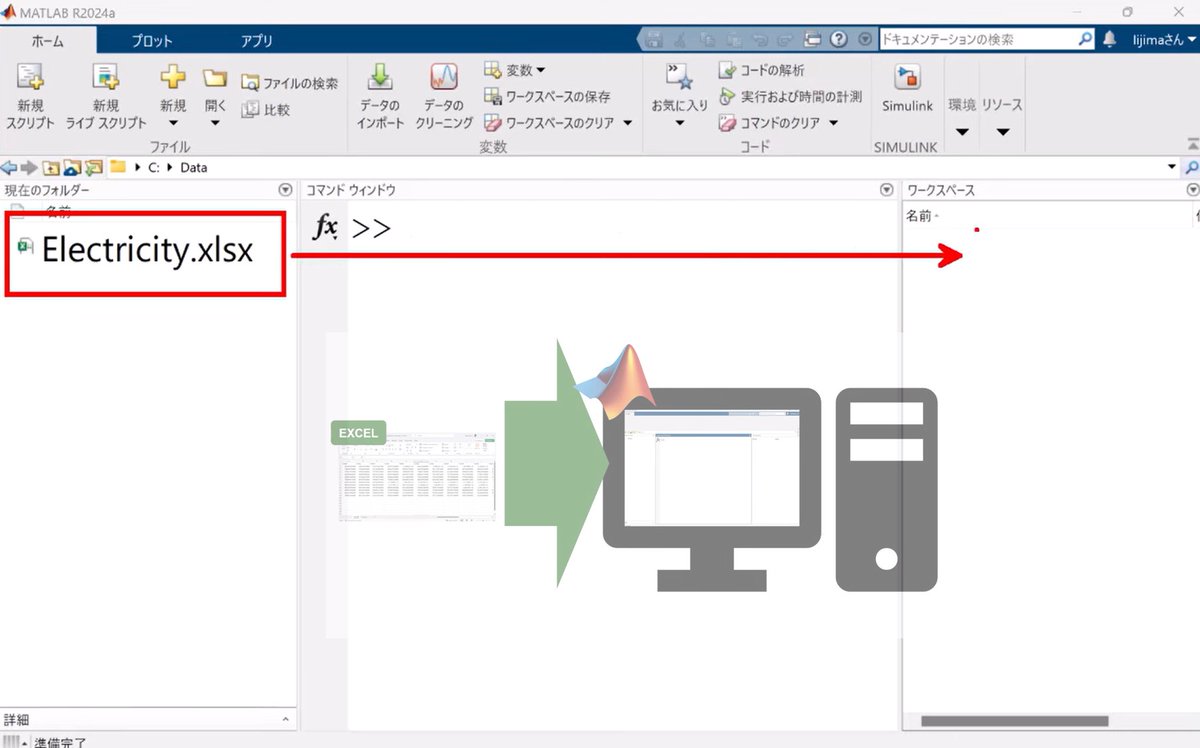Click the address bar search magnifier icon
1200x748 pixels.
tap(1192, 167)
